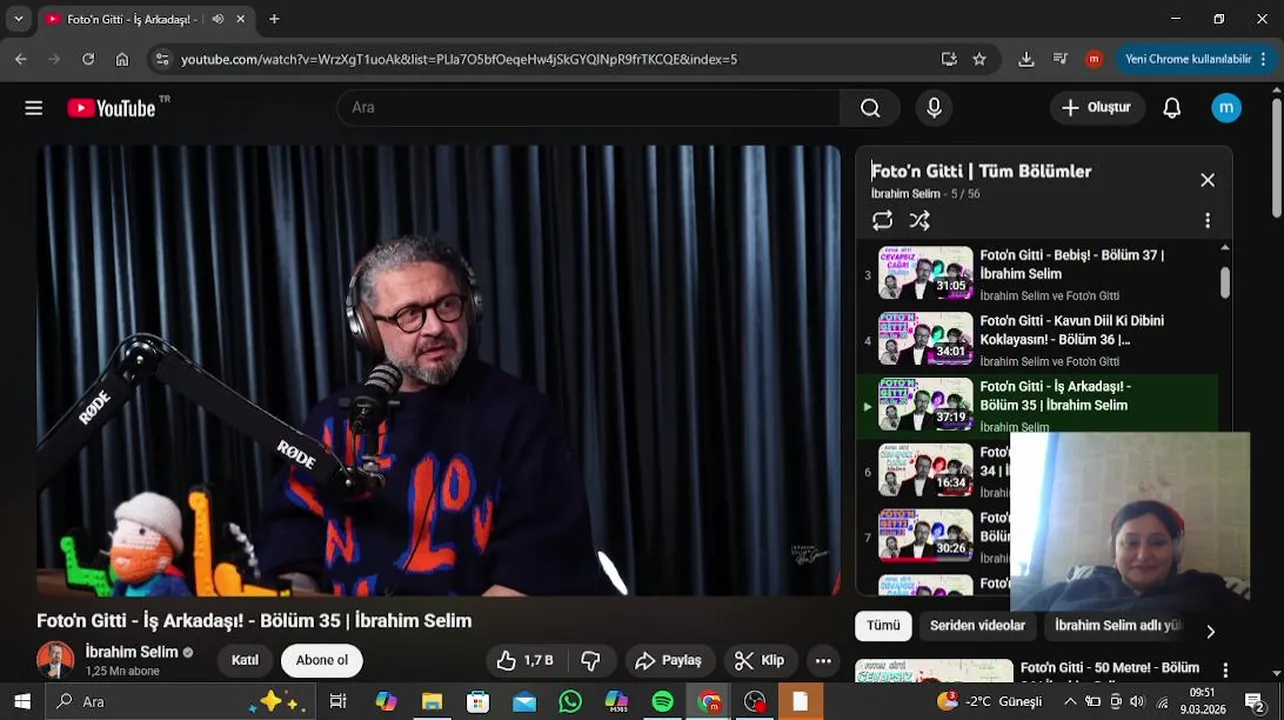This screenshot has width=1284, height=720.
Task: Click the YouTube search field 'Ara'
Action: [x=589, y=108]
